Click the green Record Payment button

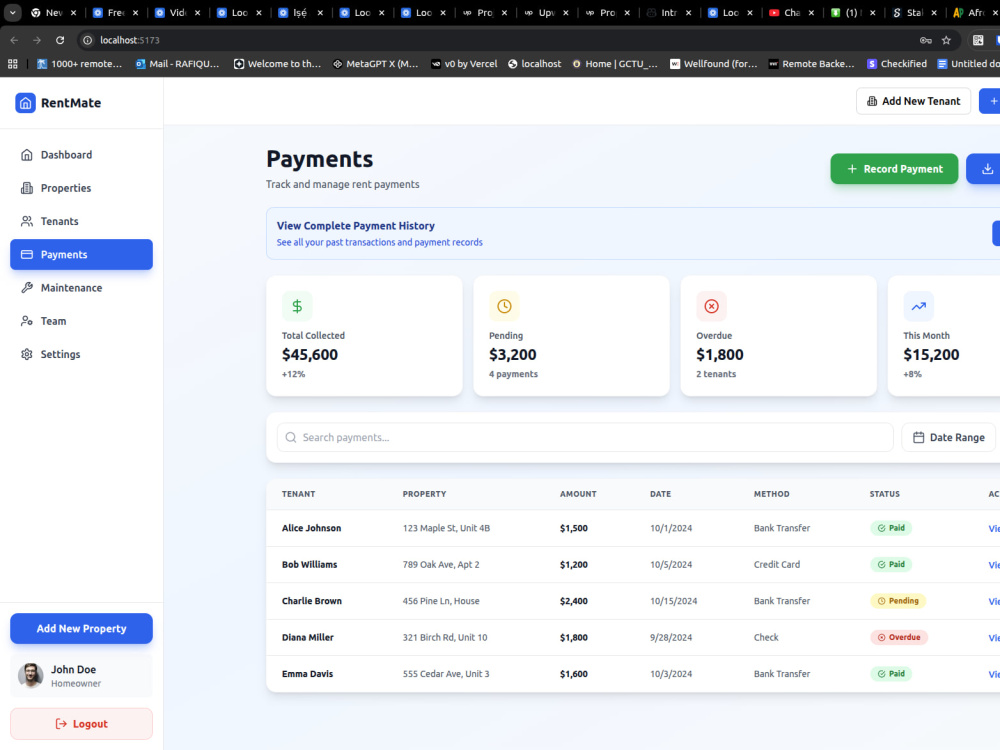click(x=894, y=169)
